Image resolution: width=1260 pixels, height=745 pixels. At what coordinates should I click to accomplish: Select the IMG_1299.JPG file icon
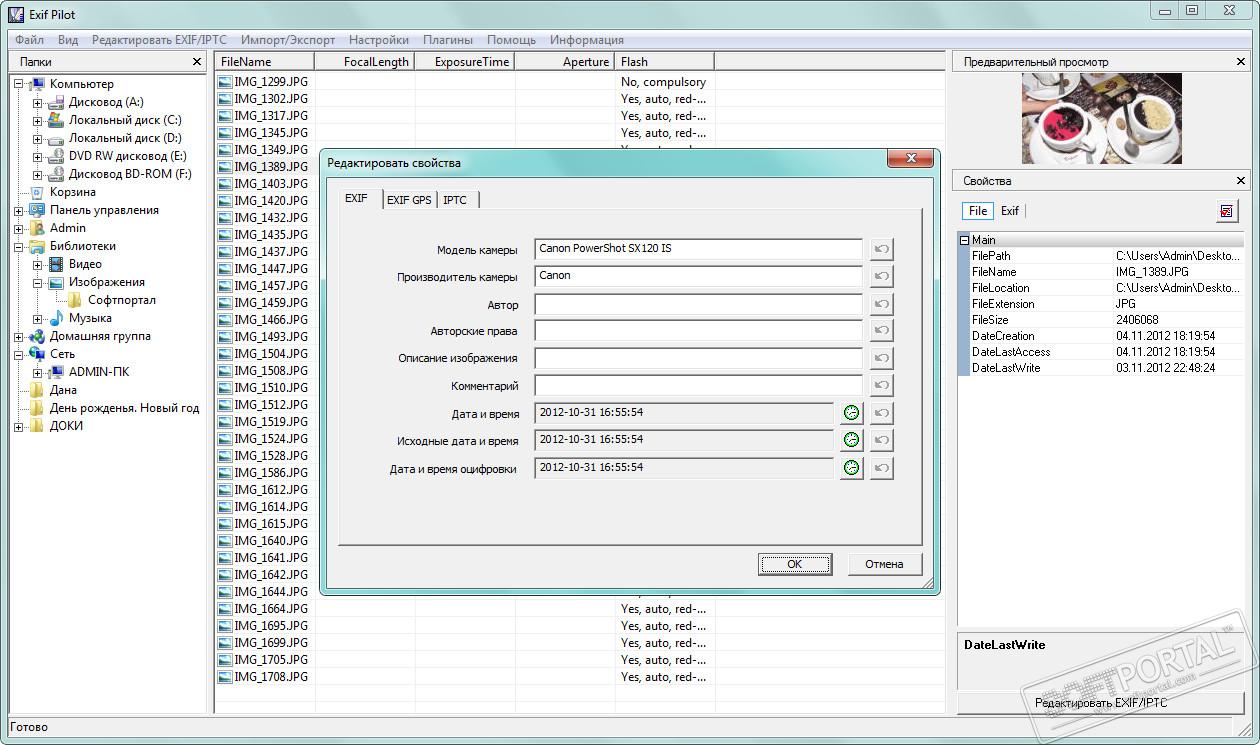(225, 83)
